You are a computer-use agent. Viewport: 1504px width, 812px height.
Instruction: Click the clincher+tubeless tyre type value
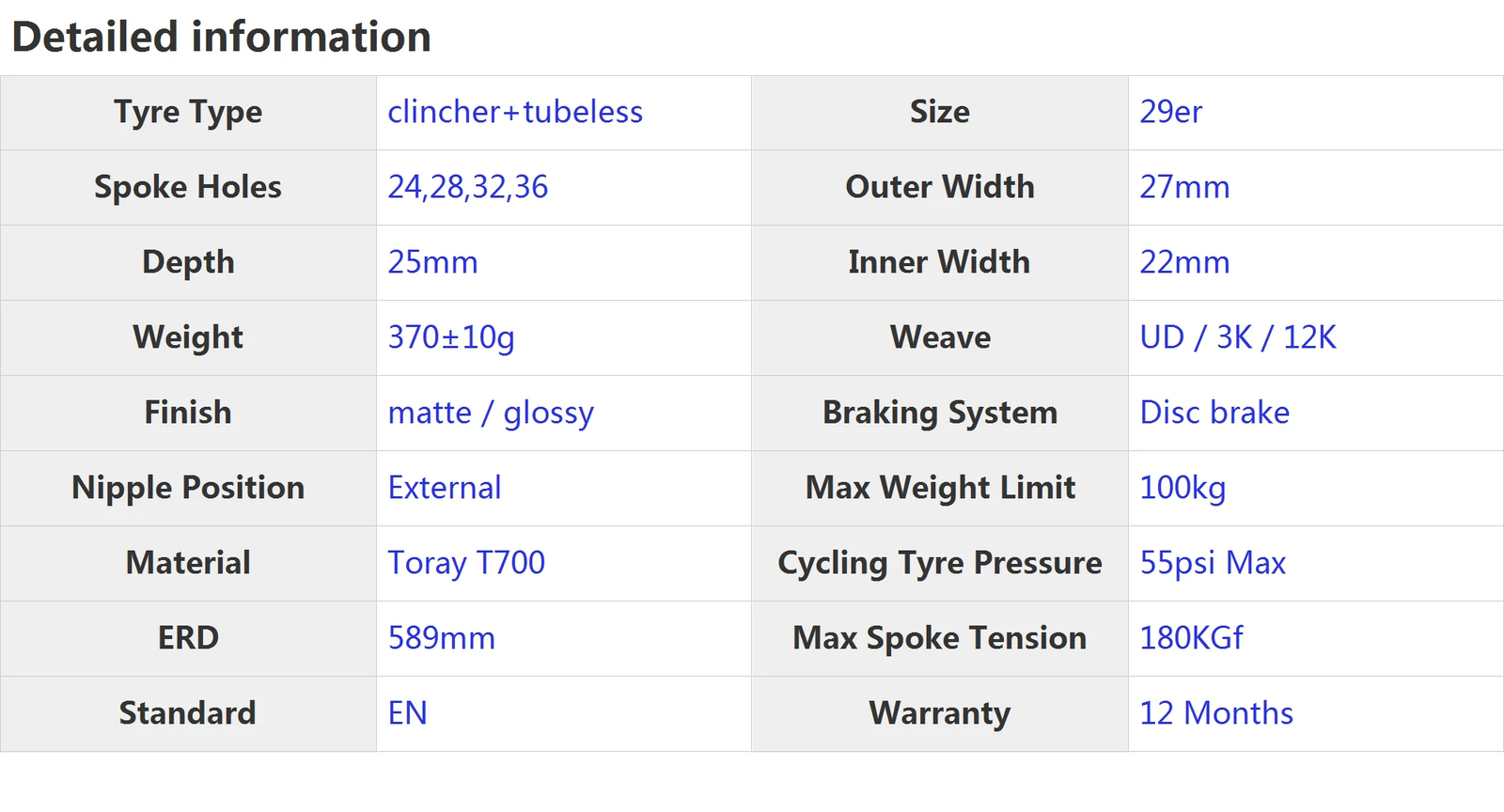tap(515, 112)
